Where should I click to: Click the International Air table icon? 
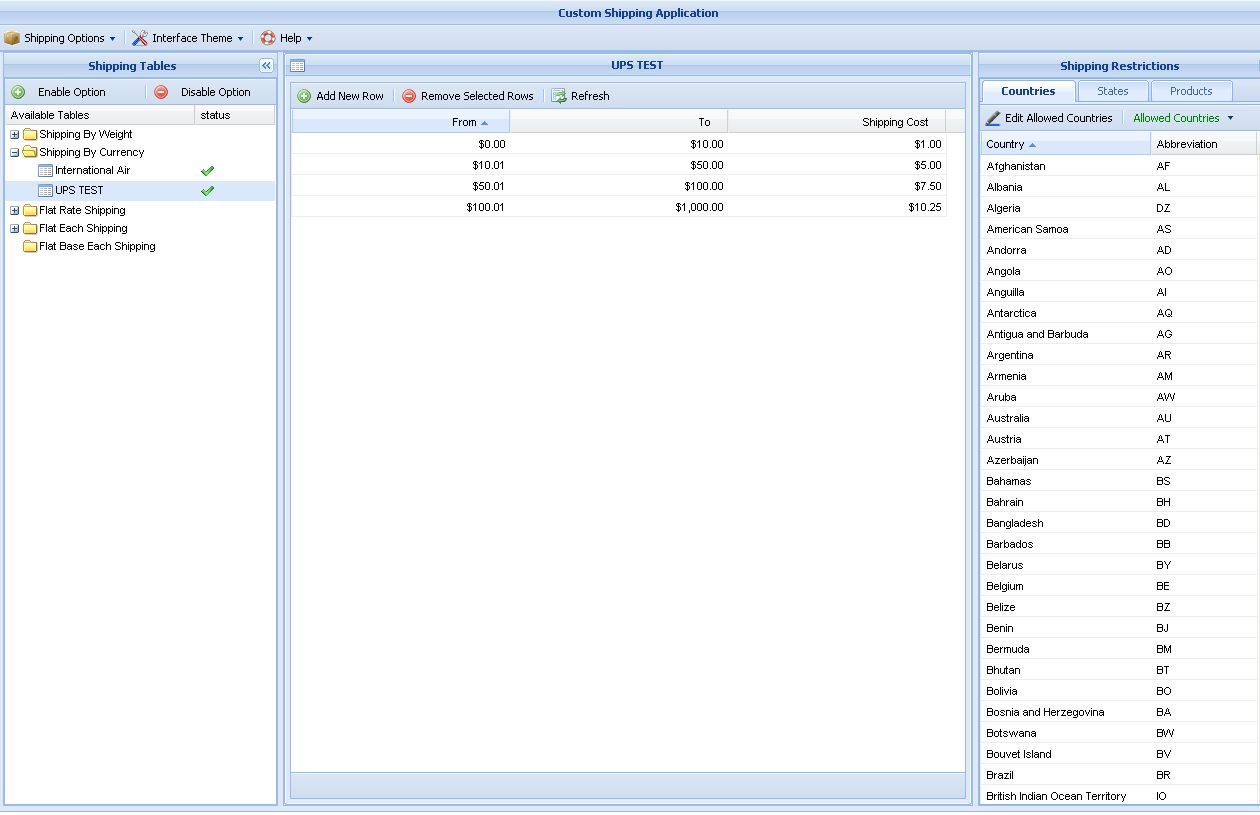tap(45, 170)
